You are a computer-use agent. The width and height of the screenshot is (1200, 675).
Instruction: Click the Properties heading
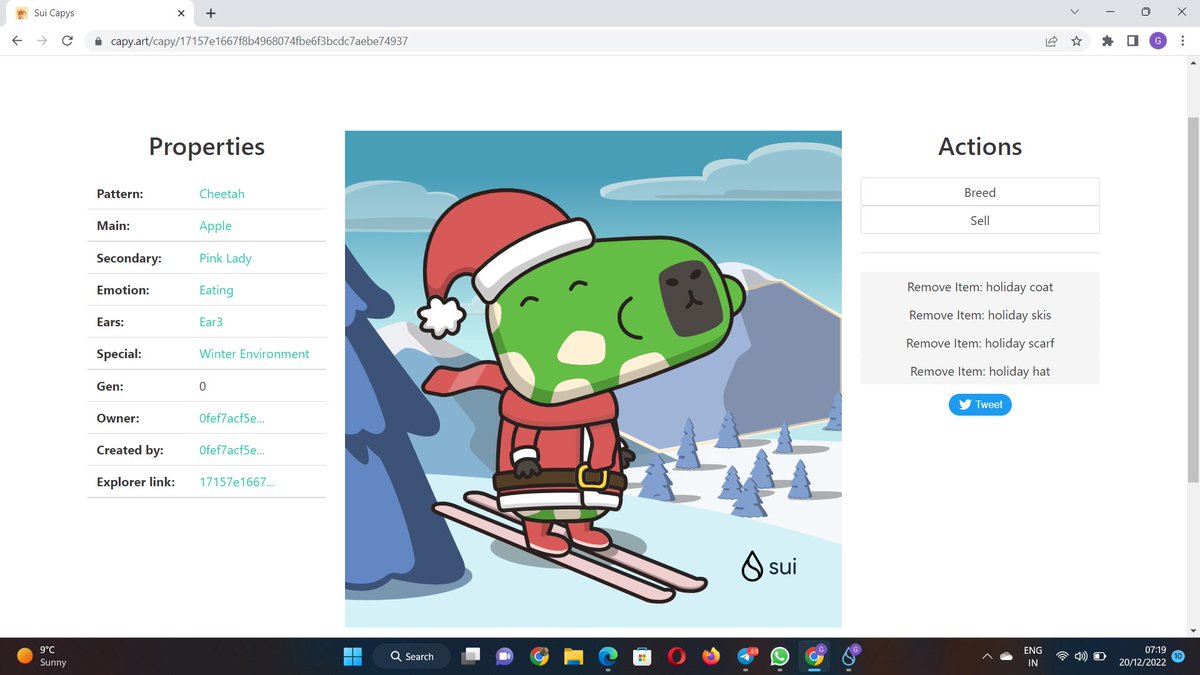[x=207, y=146]
